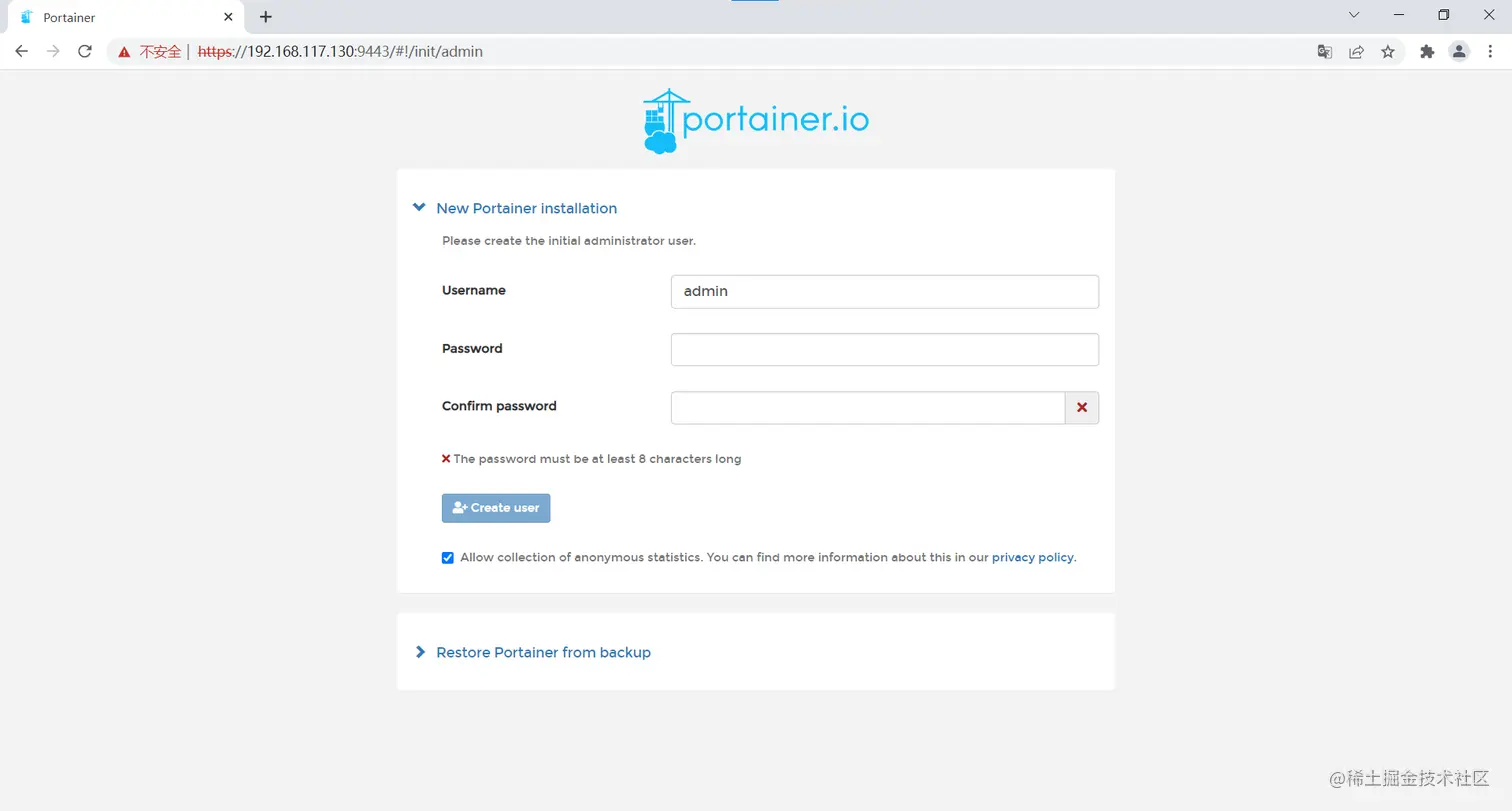1512x811 pixels.
Task: Bookmark this page with the star icon
Action: [1388, 52]
